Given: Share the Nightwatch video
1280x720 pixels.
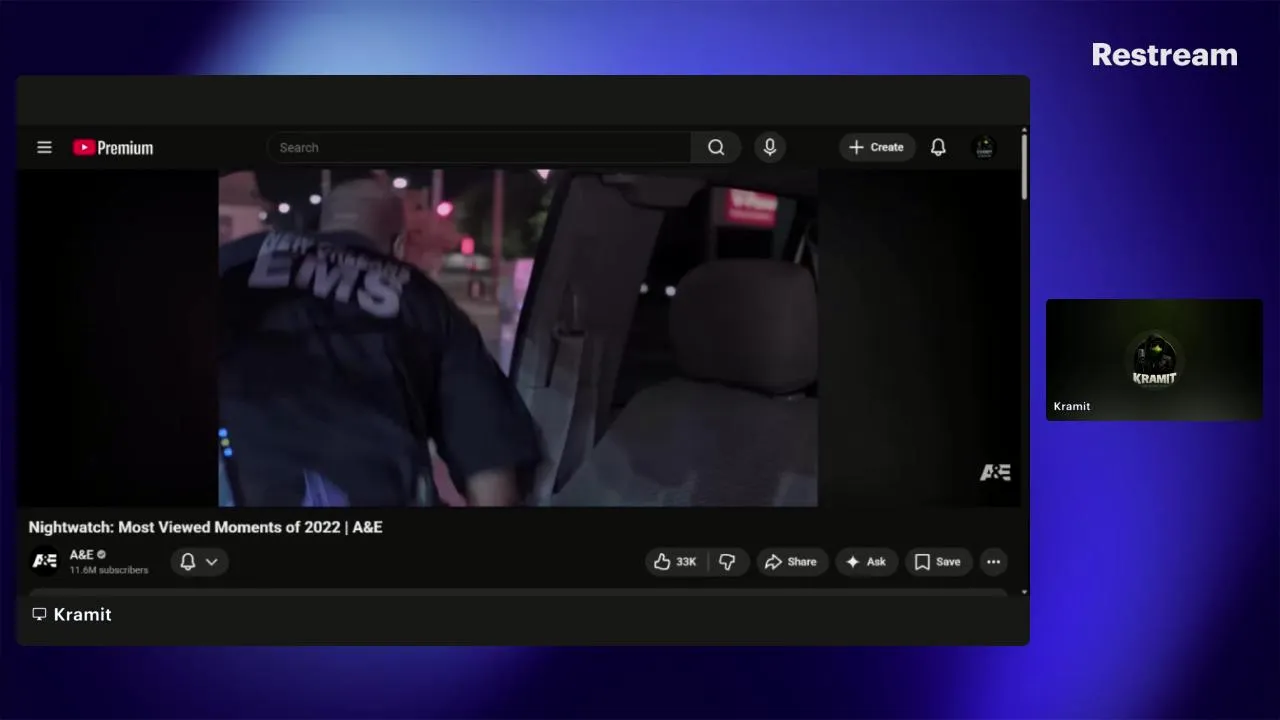Looking at the screenshot, I should tap(791, 562).
